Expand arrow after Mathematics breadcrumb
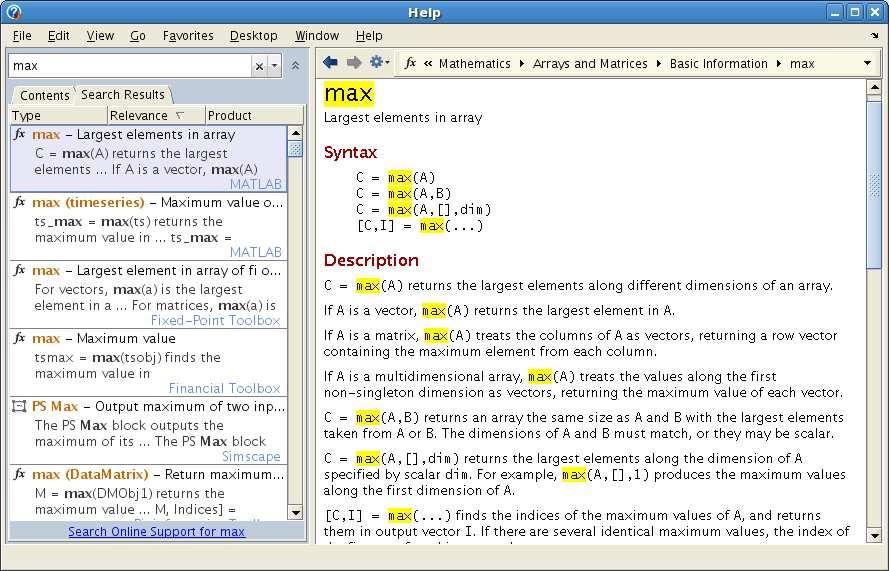This screenshot has width=889, height=571. tap(522, 64)
